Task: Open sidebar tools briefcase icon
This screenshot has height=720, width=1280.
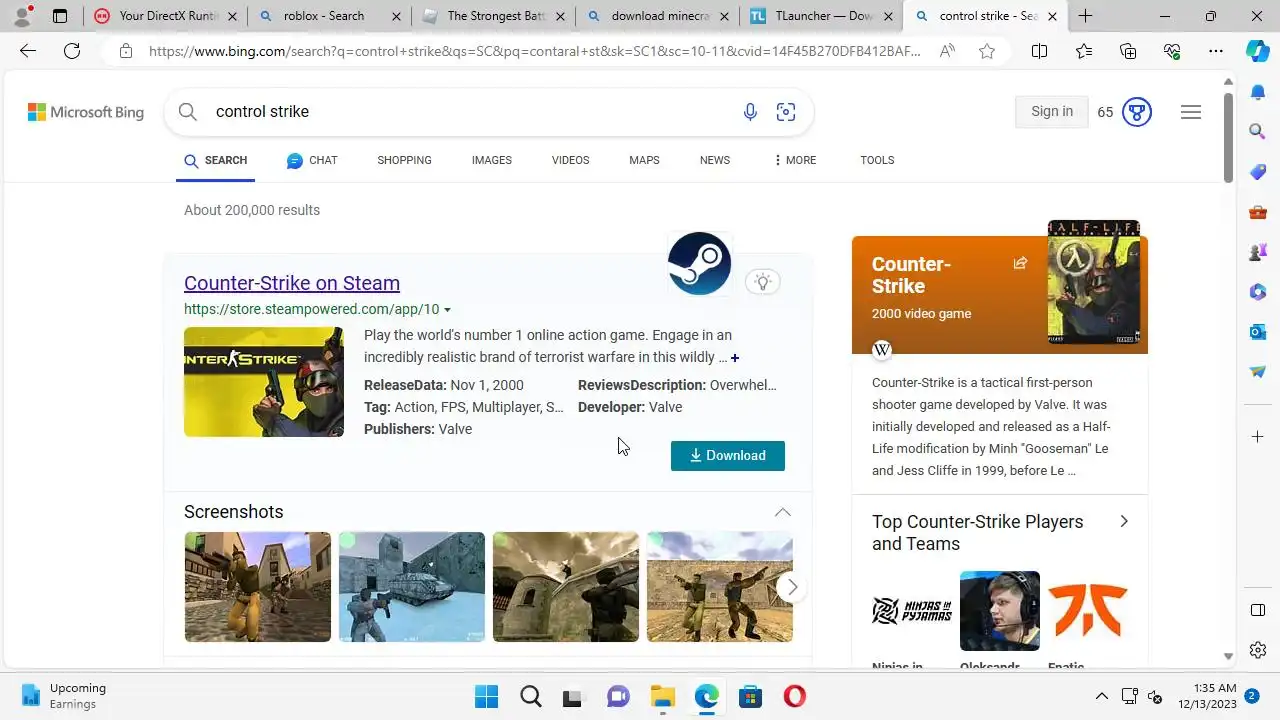Action: [x=1258, y=212]
